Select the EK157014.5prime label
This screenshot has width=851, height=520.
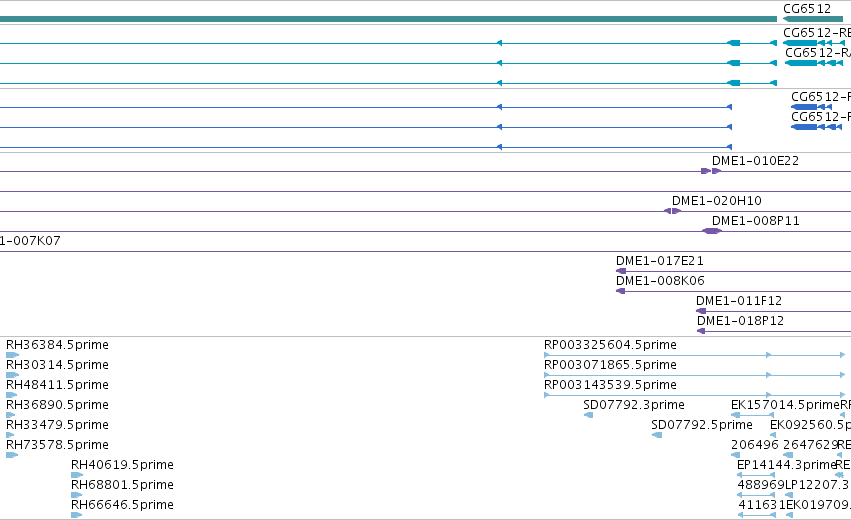785,405
